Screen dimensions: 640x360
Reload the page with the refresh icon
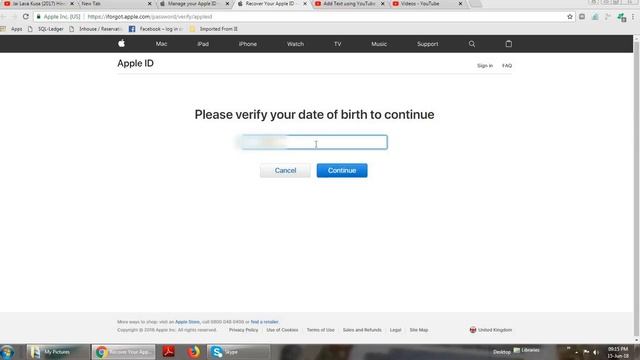[26, 17]
